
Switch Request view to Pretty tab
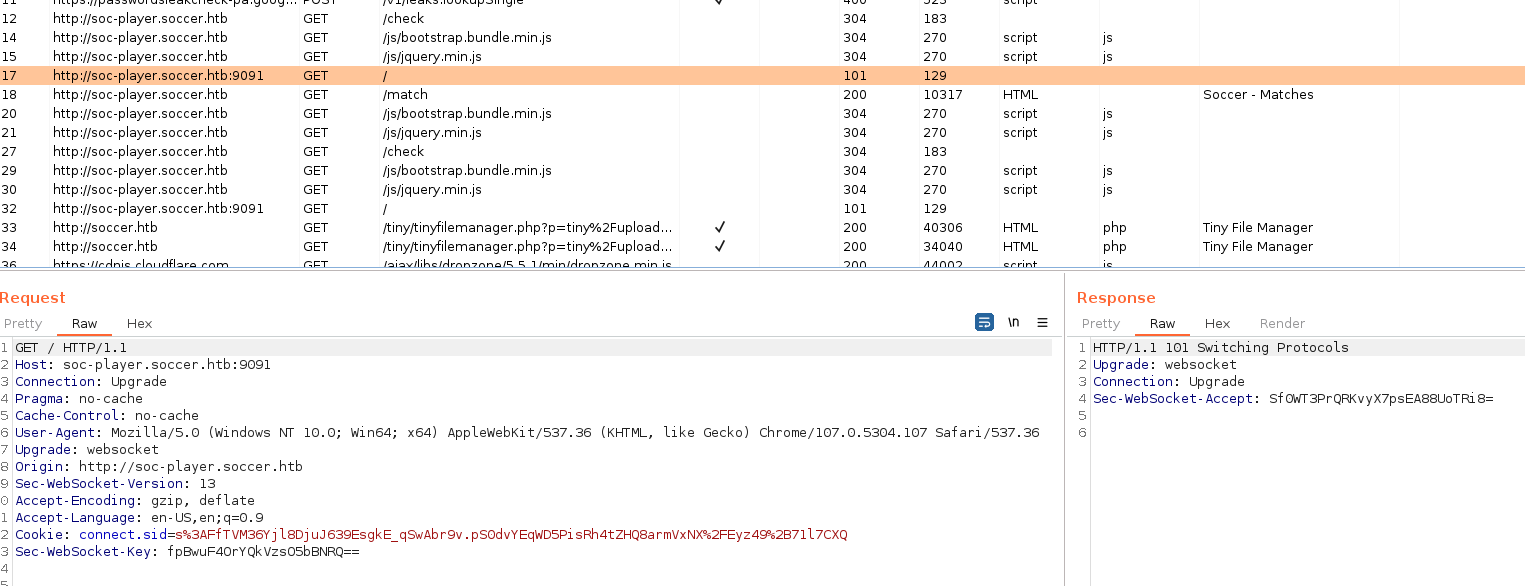[23, 323]
